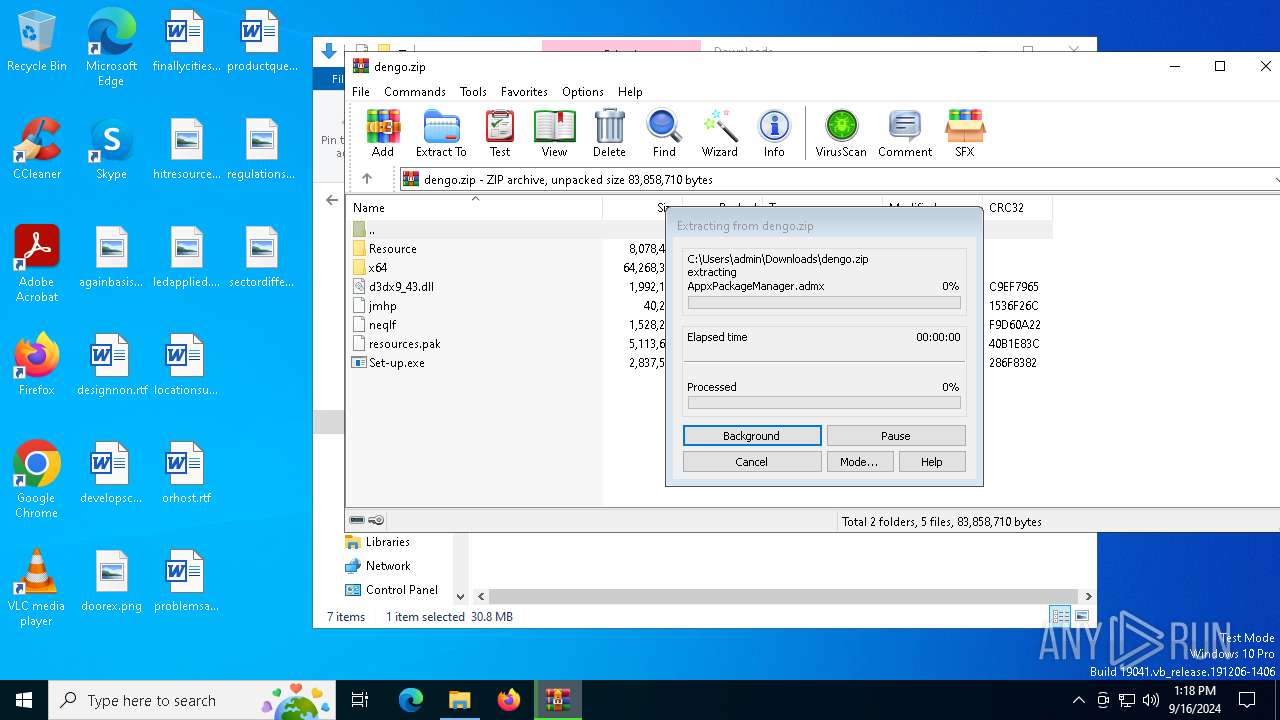
Task: Click the Info toolbar icon
Action: [x=774, y=134]
